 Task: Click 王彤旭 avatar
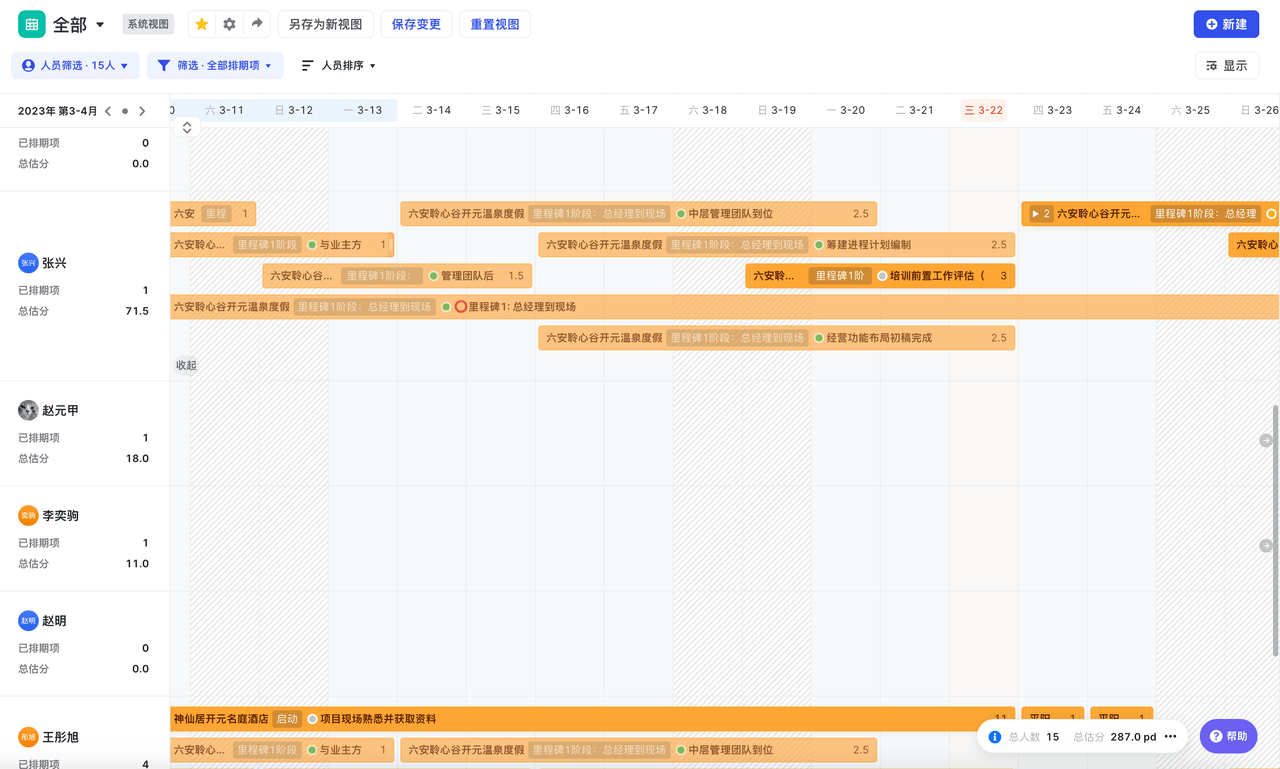point(28,737)
